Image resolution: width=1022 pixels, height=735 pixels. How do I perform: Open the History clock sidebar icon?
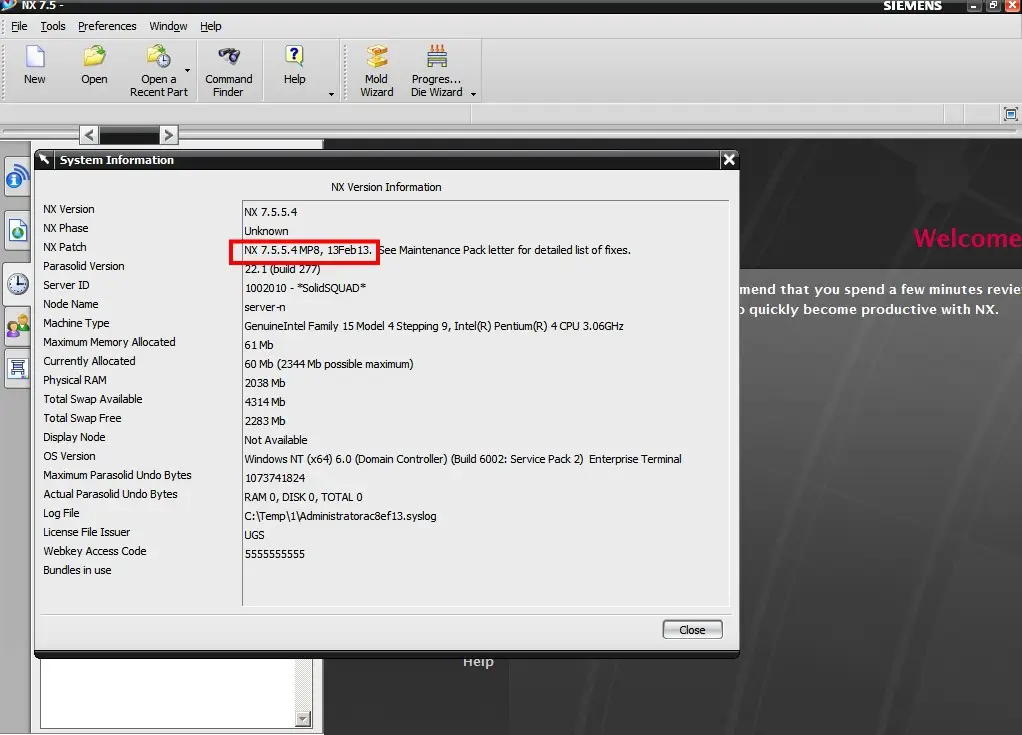[18, 283]
